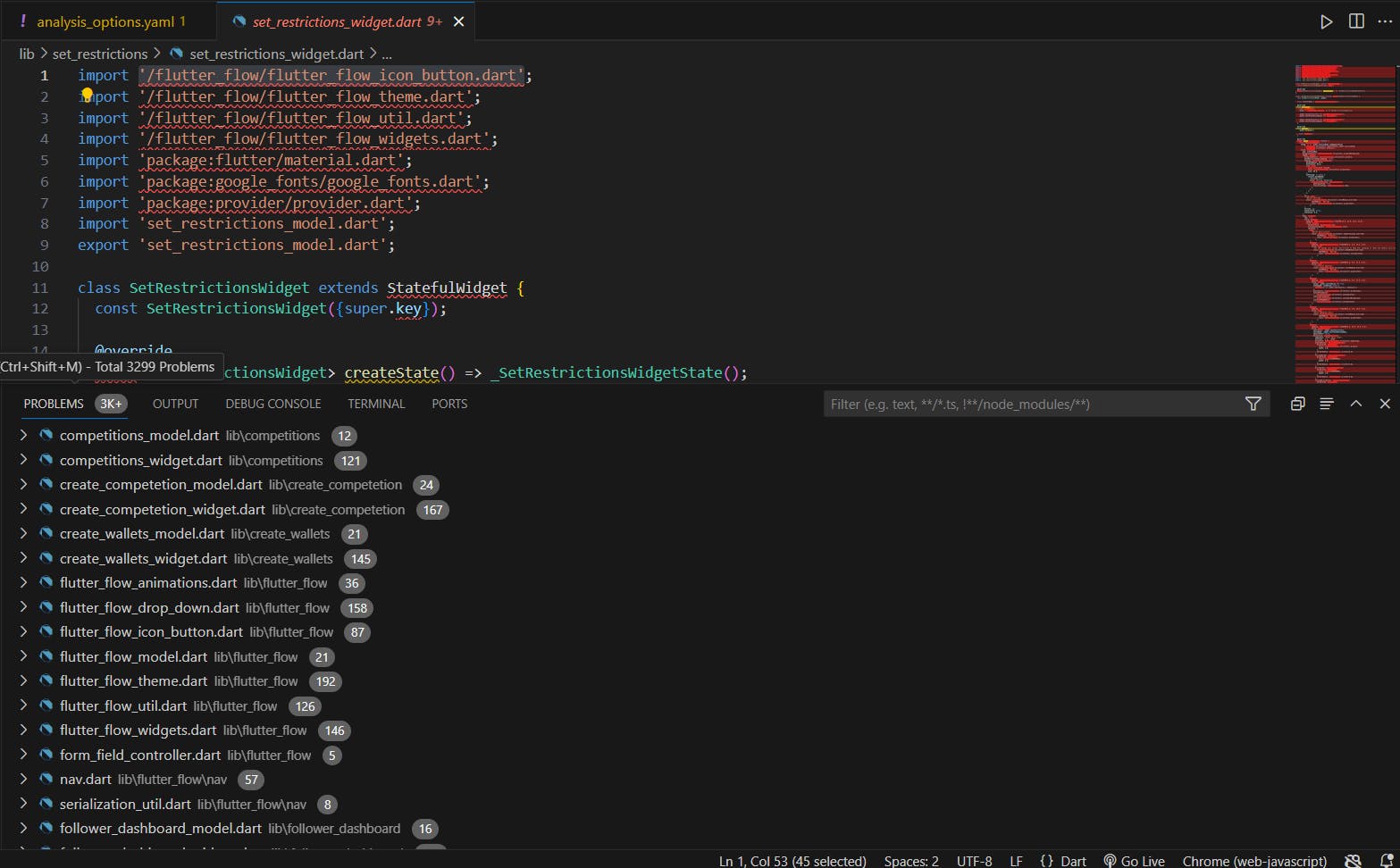
Task: Click the code minimap to jump
Action: pyautogui.click(x=1344, y=223)
